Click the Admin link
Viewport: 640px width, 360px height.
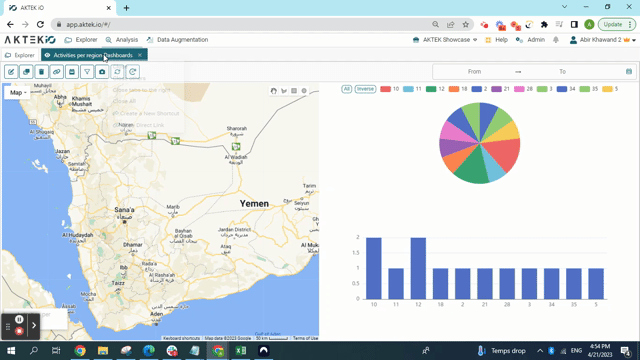click(530, 40)
